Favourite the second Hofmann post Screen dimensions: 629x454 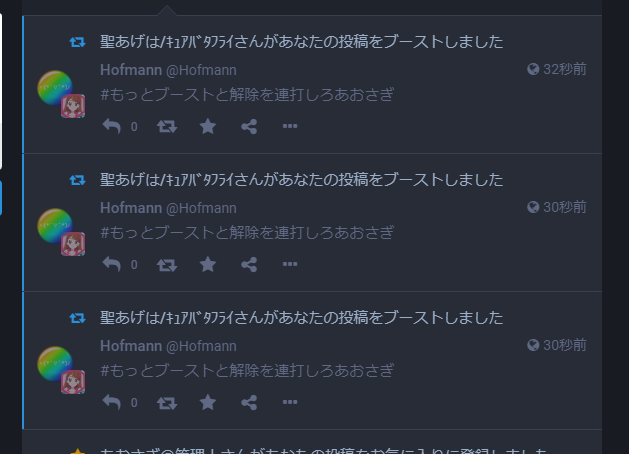[208, 264]
